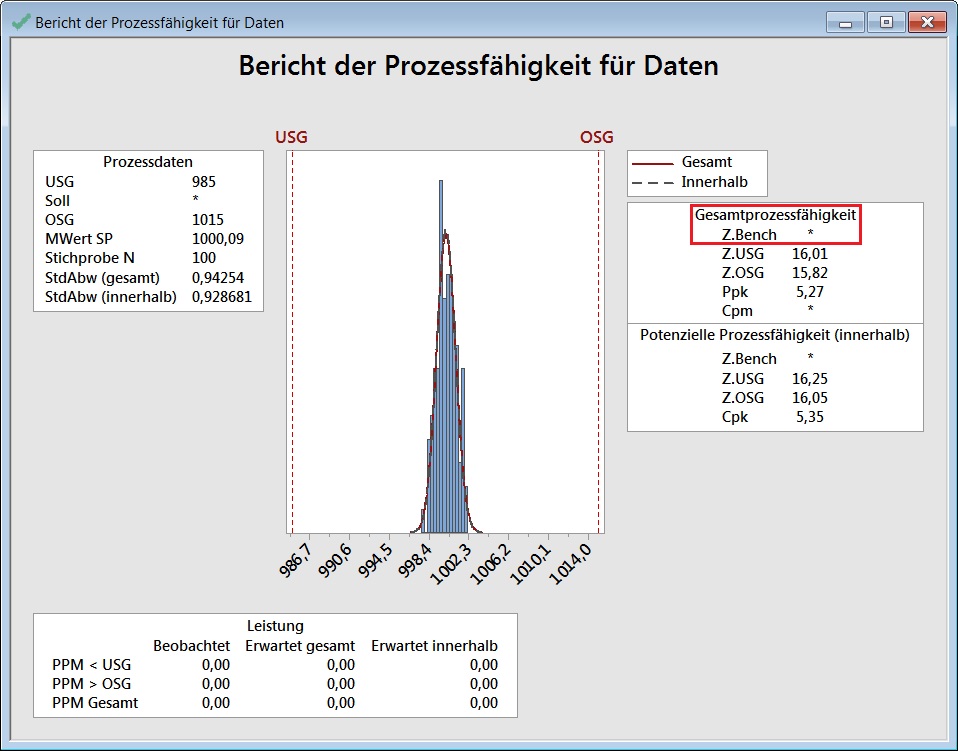Select the Cpk value 5,35
Screen dimensions: 958x751
(810, 417)
